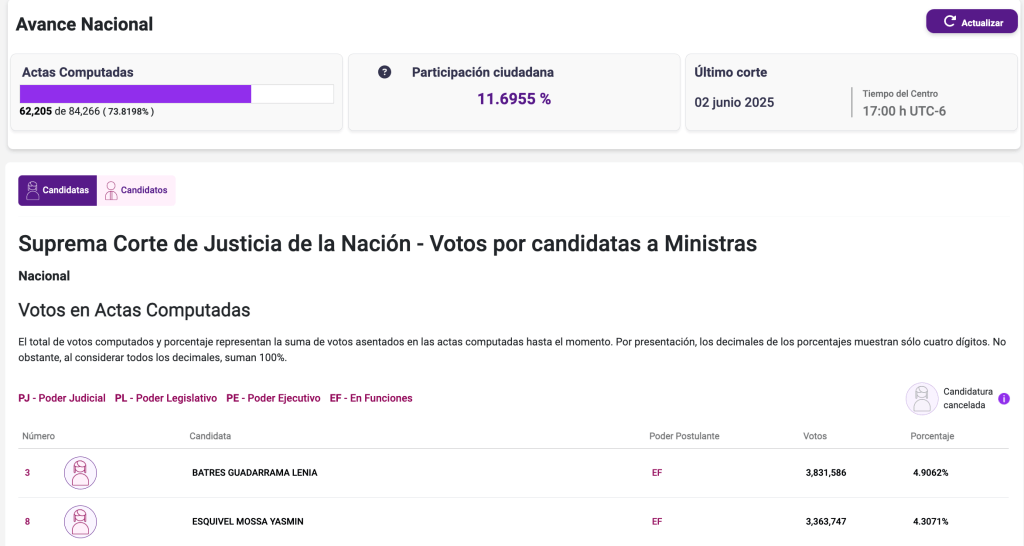Click percentage value 4.9062%
Viewport: 1024px width, 546px height.
(931, 473)
